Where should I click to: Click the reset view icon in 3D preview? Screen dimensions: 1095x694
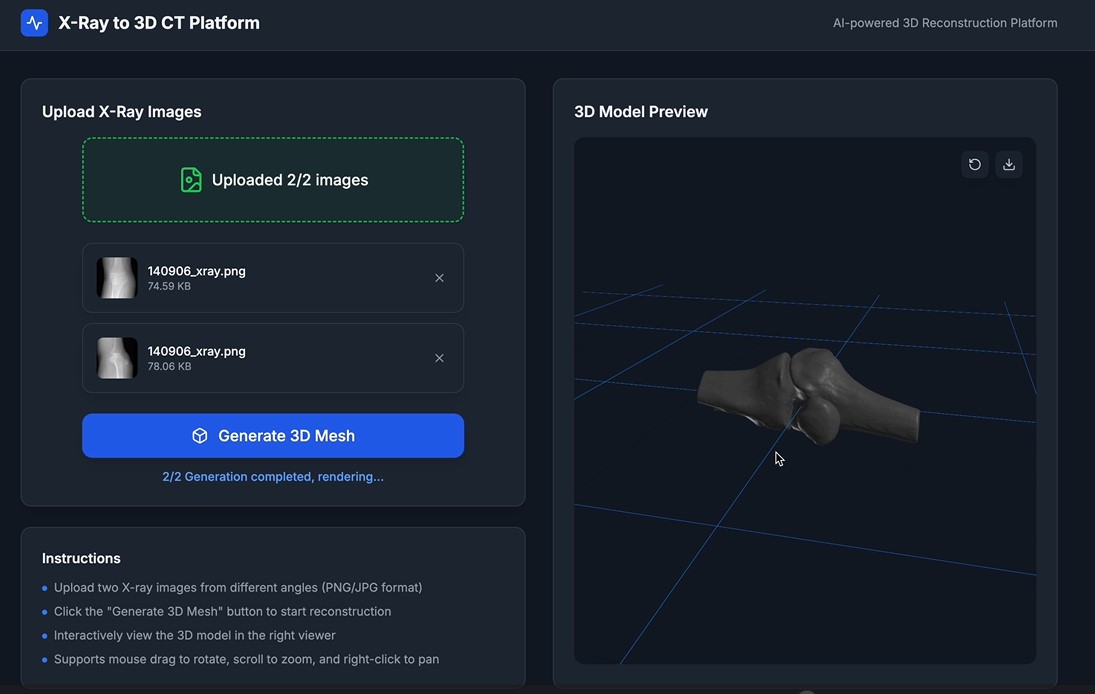tap(974, 164)
